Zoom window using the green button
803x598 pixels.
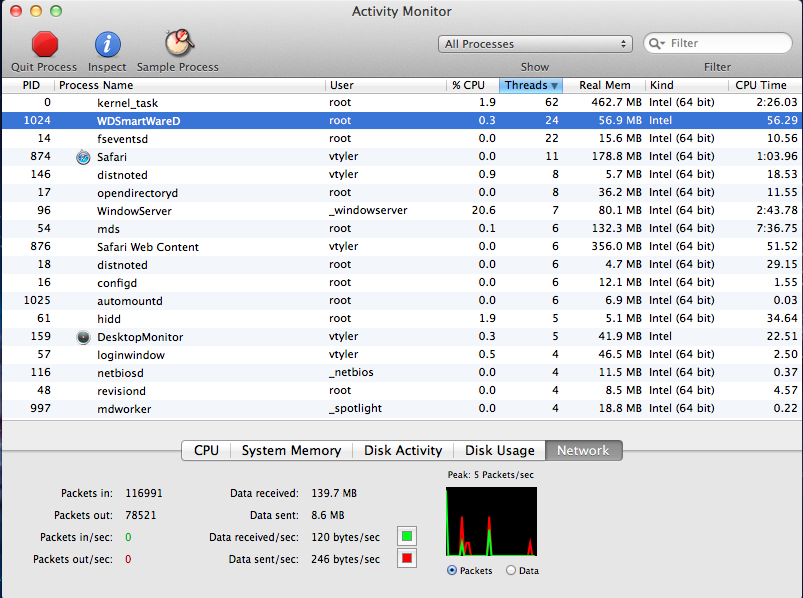click(x=56, y=11)
